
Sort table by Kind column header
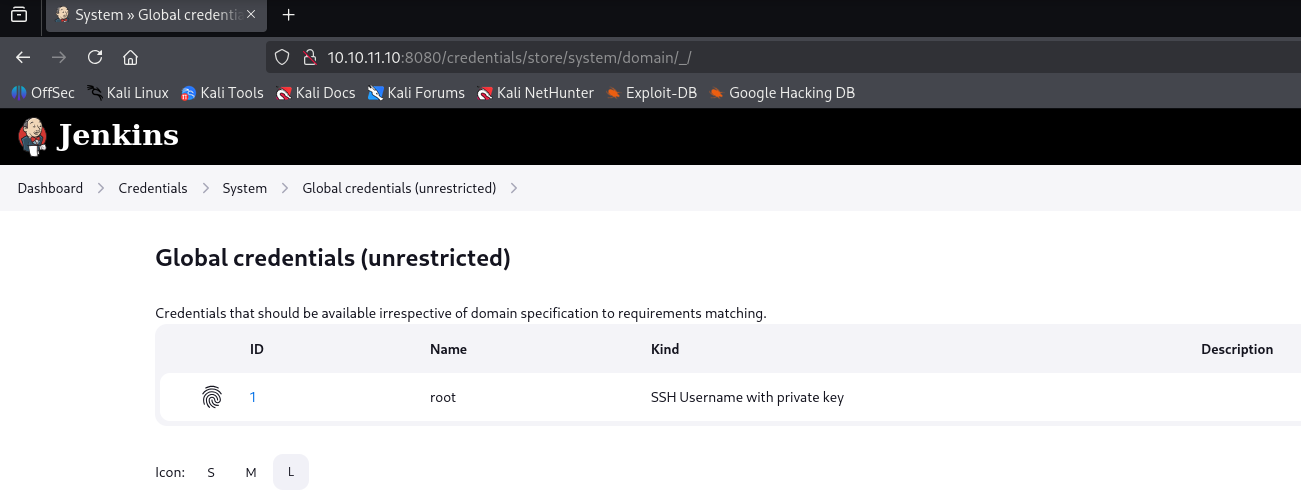(665, 349)
